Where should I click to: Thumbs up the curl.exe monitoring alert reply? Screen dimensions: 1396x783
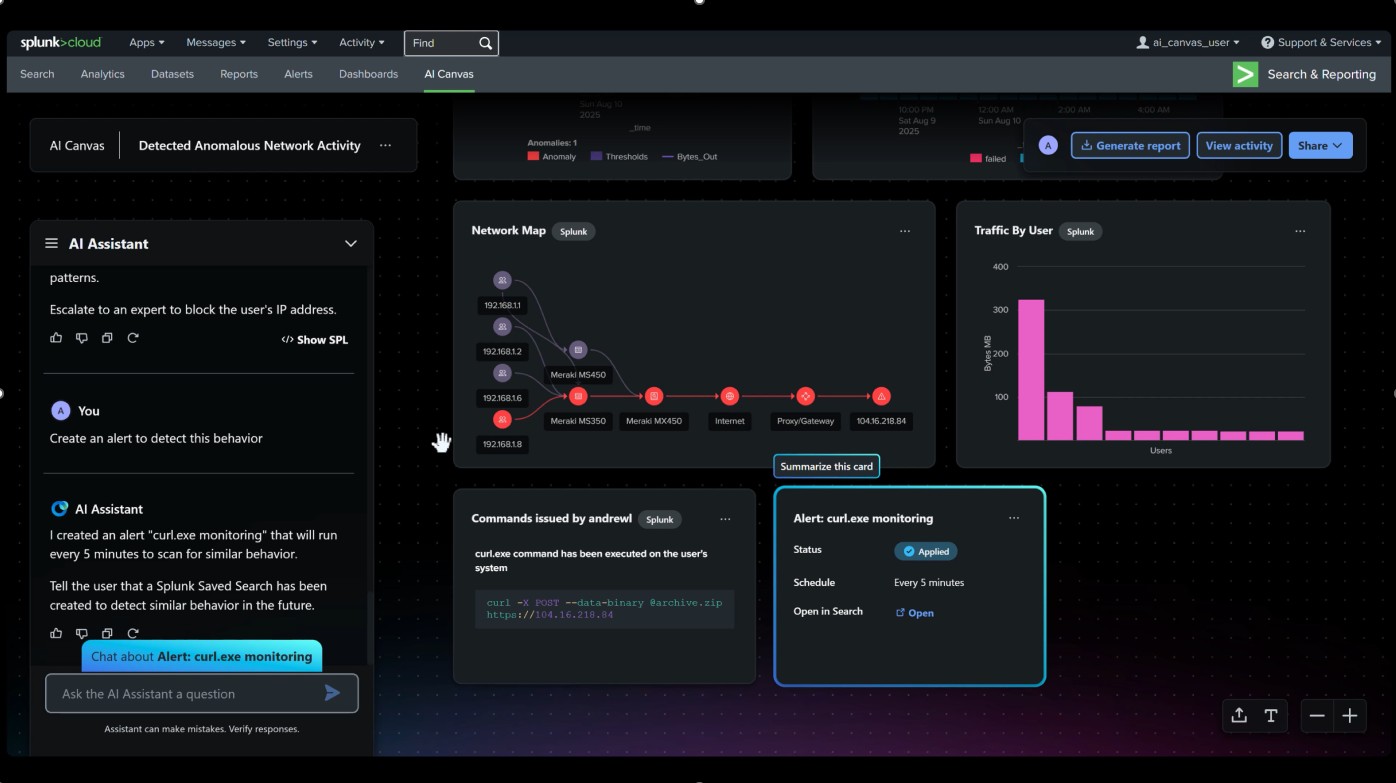pos(56,633)
